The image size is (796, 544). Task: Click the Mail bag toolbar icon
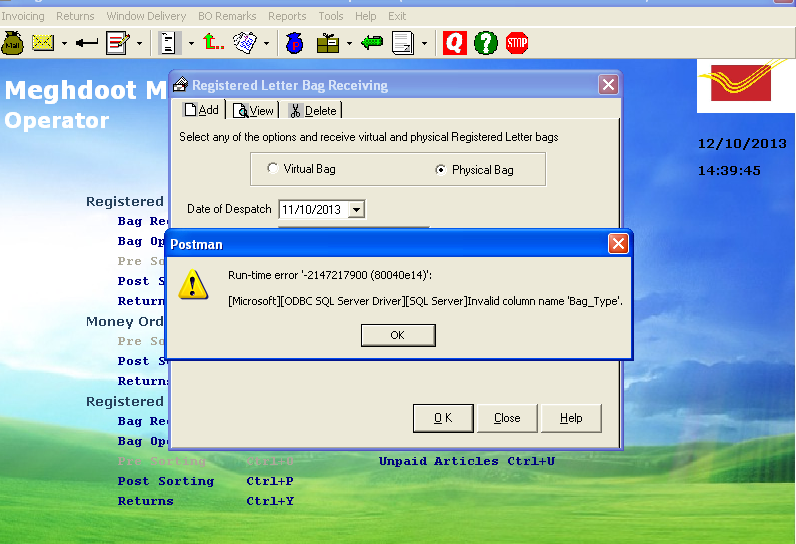click(13, 43)
